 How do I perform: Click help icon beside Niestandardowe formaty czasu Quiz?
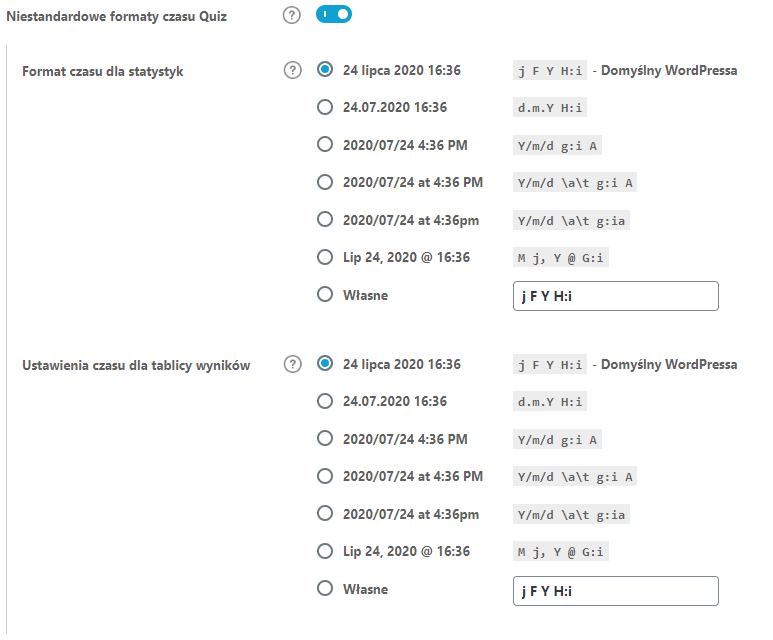291,16
